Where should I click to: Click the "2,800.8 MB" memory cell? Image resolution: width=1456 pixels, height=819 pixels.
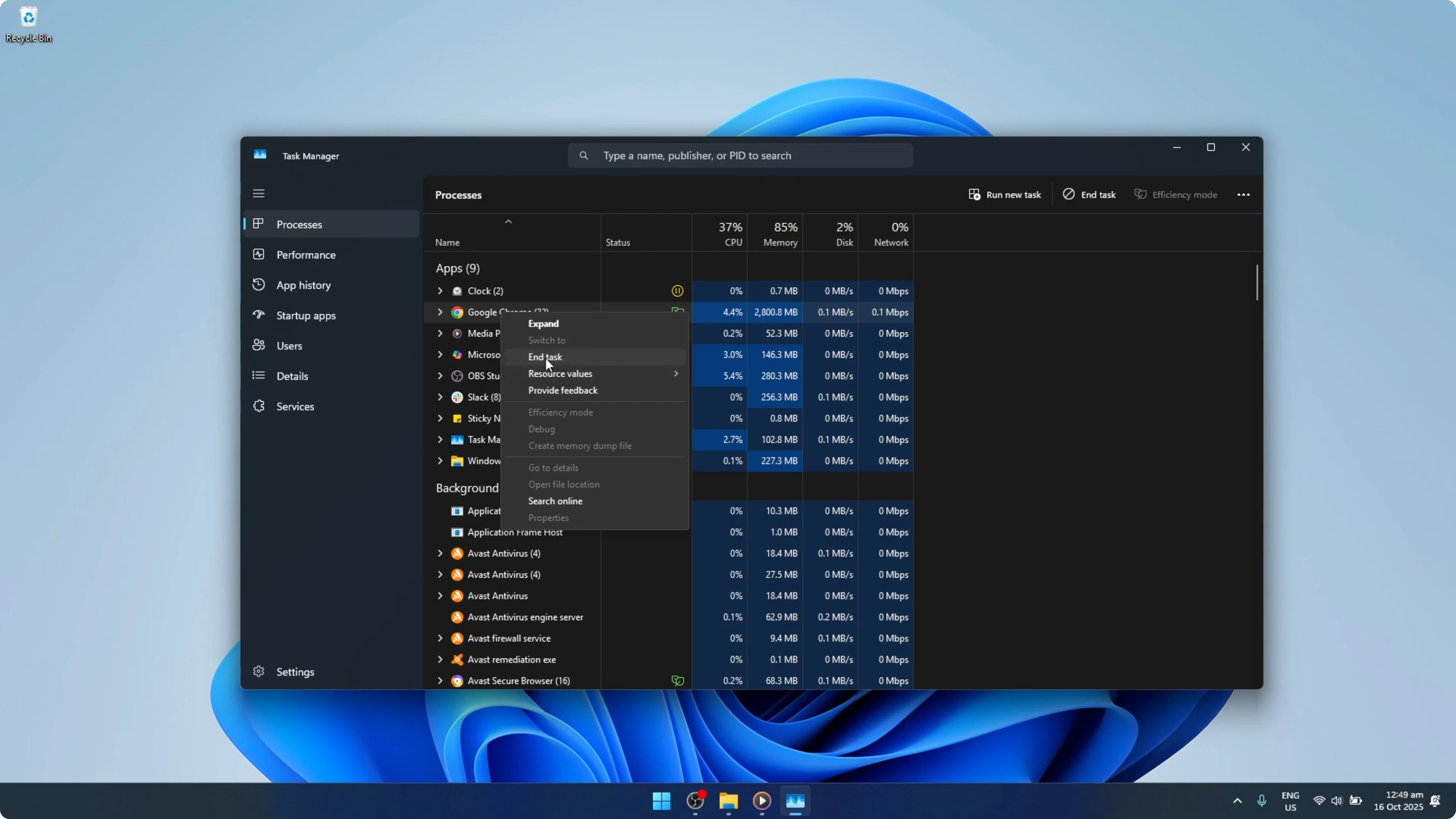click(775, 313)
